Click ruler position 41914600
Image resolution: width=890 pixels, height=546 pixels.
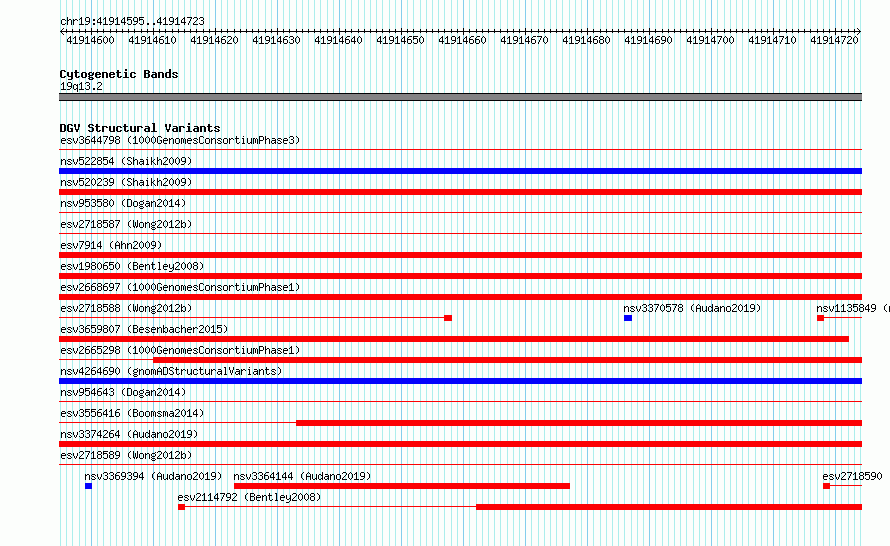pyautogui.click(x=90, y=40)
